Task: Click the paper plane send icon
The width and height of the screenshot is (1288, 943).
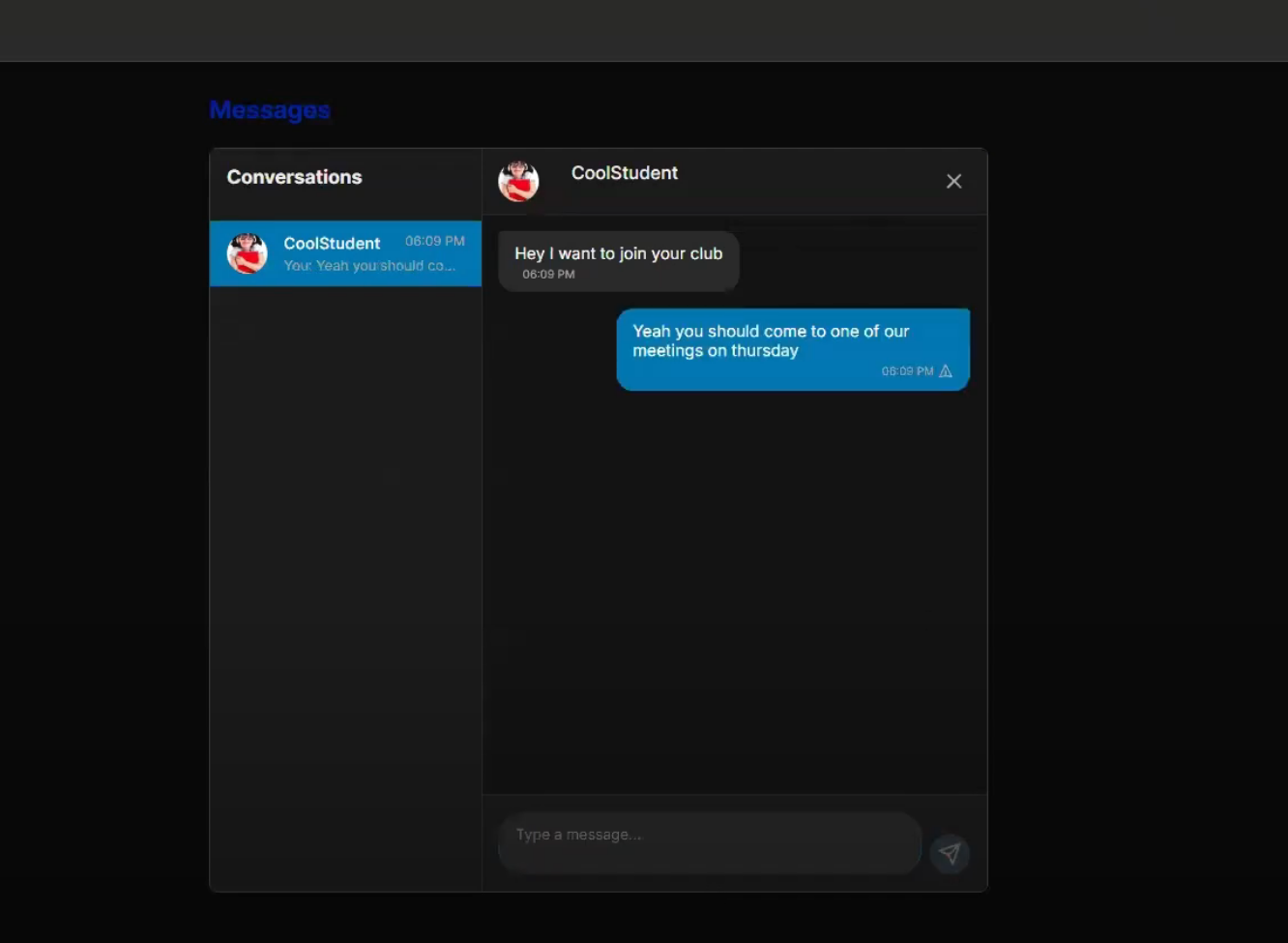Action: point(950,853)
